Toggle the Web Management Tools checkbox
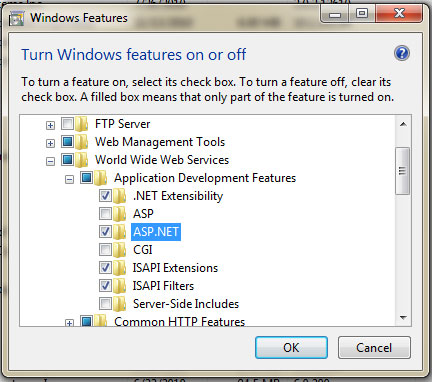 pyautogui.click(x=67, y=142)
